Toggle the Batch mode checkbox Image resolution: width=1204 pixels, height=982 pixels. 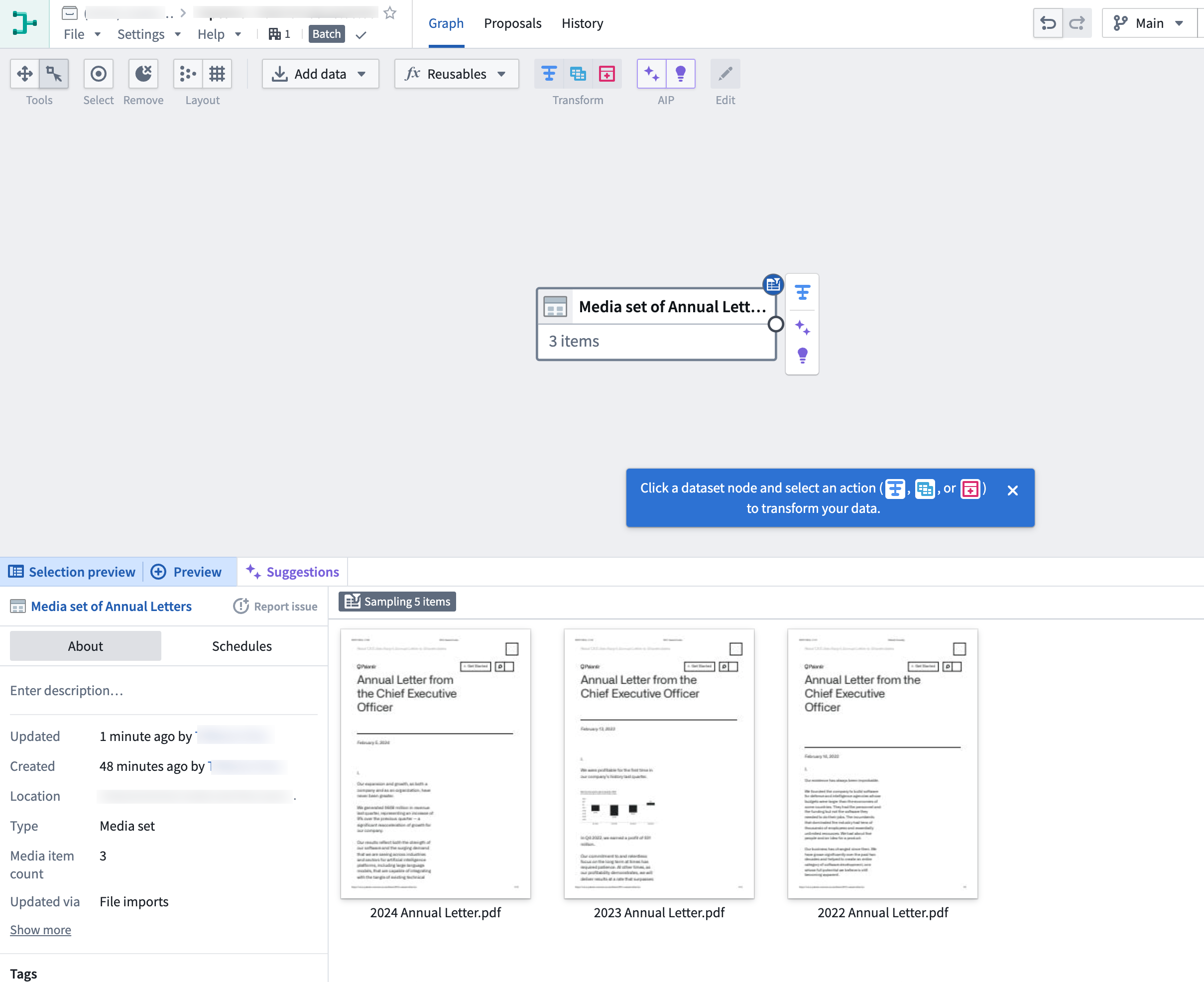pyautogui.click(x=363, y=34)
